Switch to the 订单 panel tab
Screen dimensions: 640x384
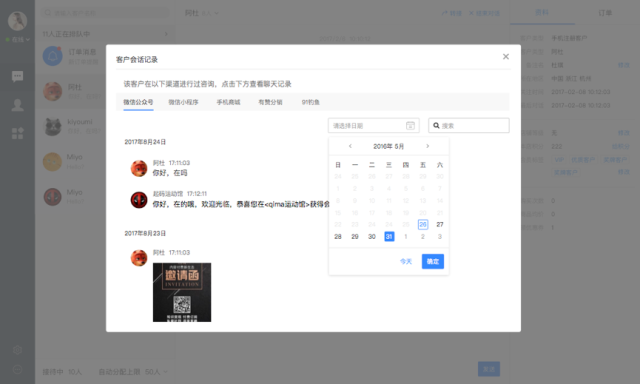(x=605, y=13)
